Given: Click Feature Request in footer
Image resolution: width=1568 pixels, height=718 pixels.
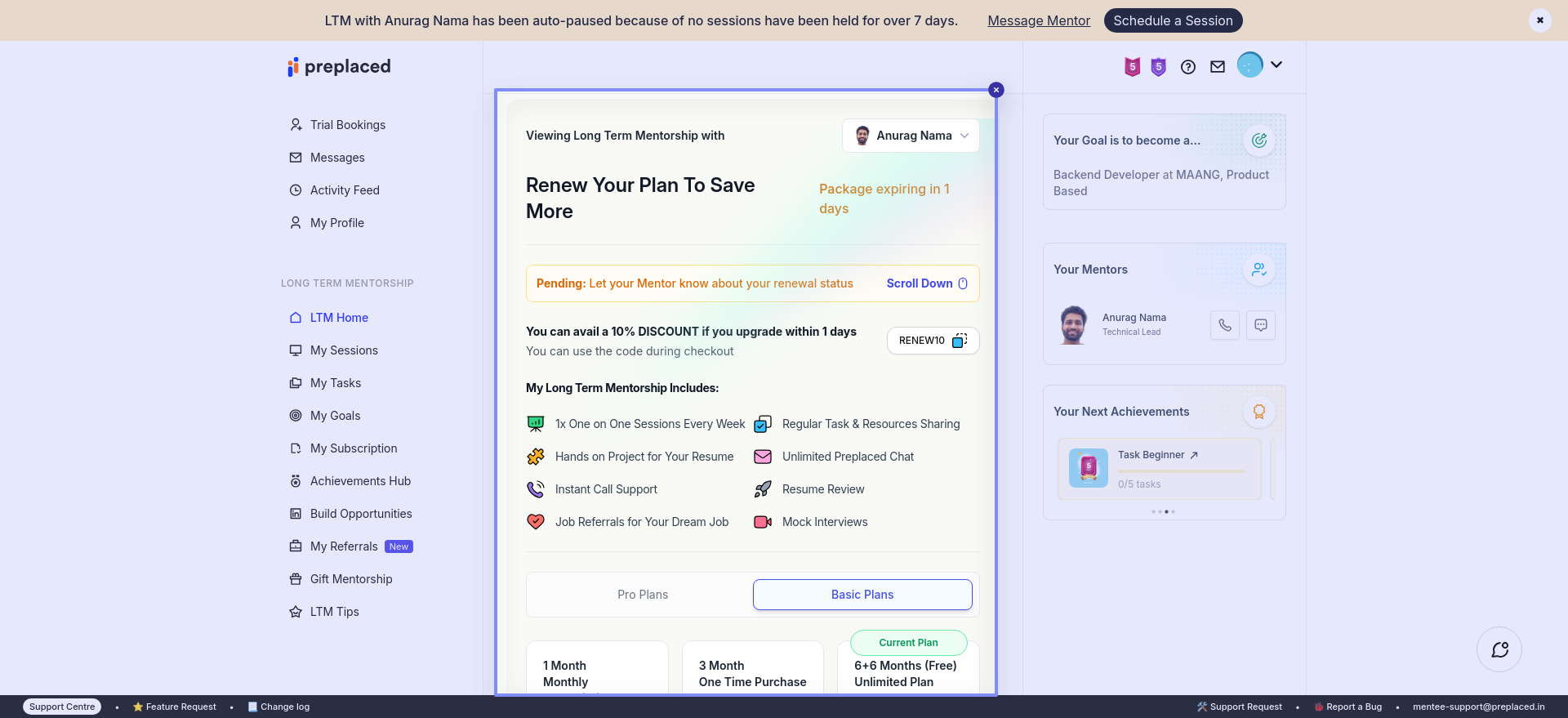Looking at the screenshot, I should point(175,707).
